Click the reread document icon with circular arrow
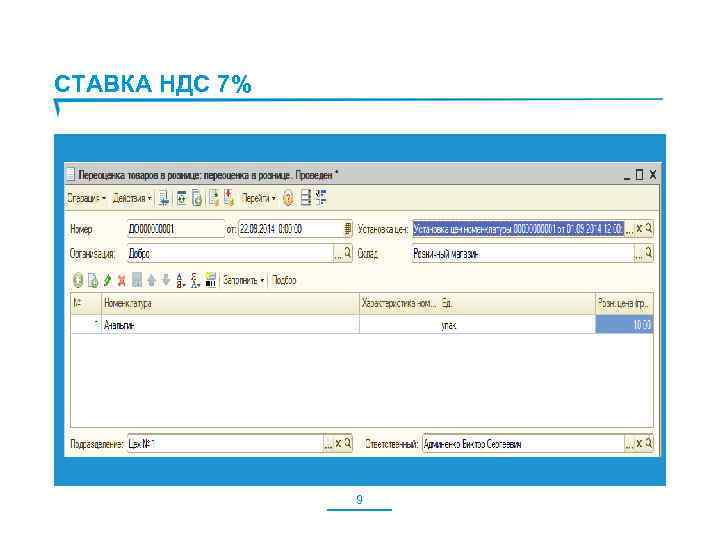The height and width of the screenshot is (540, 720). click(197, 198)
